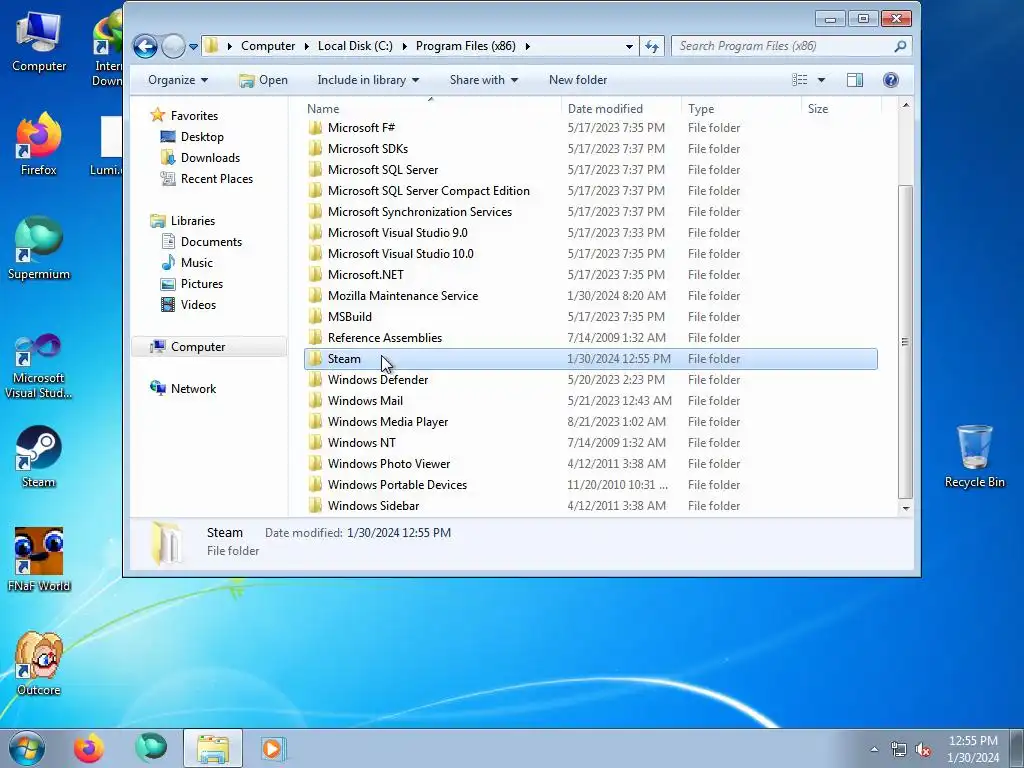The image size is (1024, 768).
Task: Expand the arrow after Local Disk (C:)
Action: pos(404,46)
